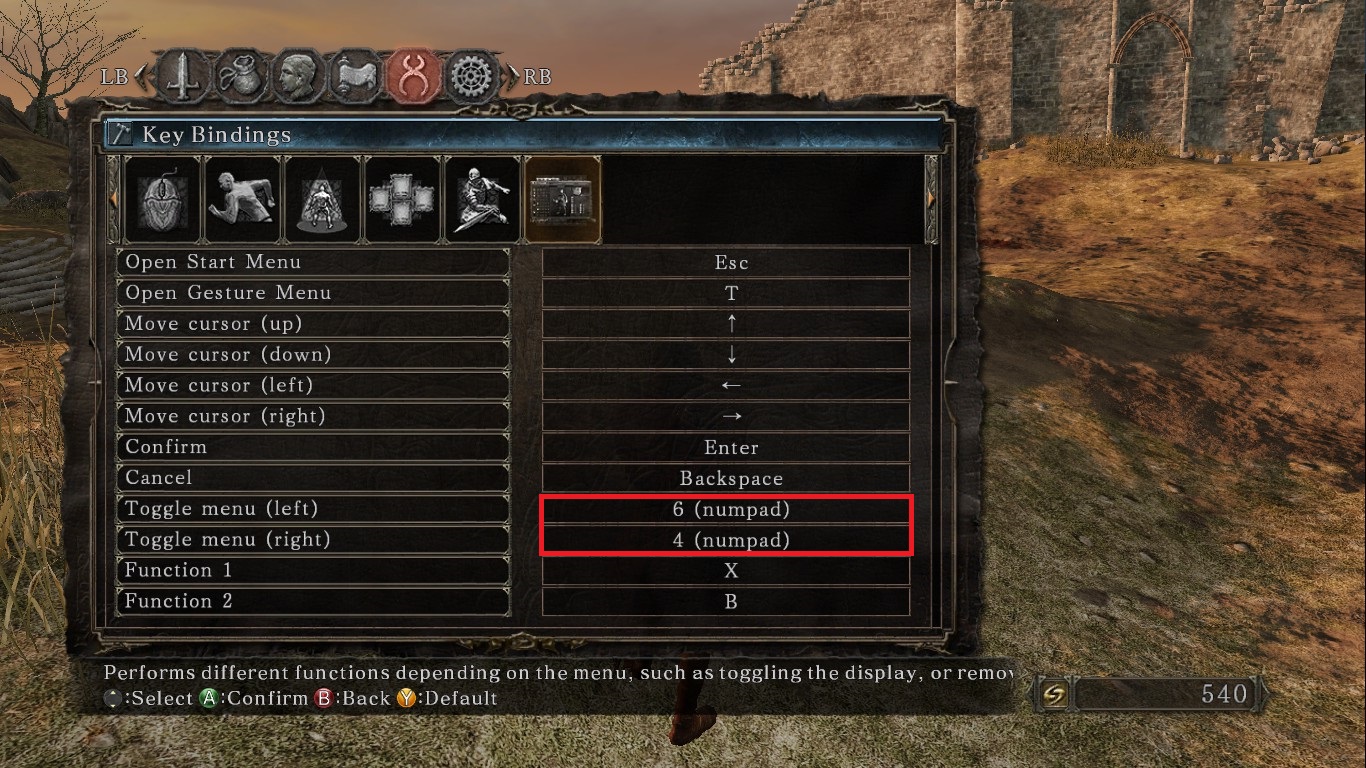Screen dimensions: 1366x768
Task: Click the RB arrow to switch menus right
Action: [515, 76]
